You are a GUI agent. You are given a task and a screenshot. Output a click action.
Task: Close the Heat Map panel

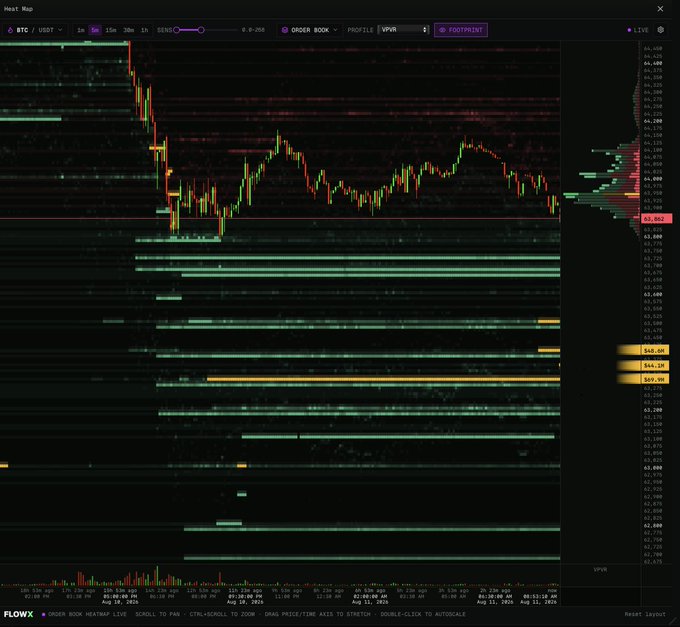pos(660,9)
